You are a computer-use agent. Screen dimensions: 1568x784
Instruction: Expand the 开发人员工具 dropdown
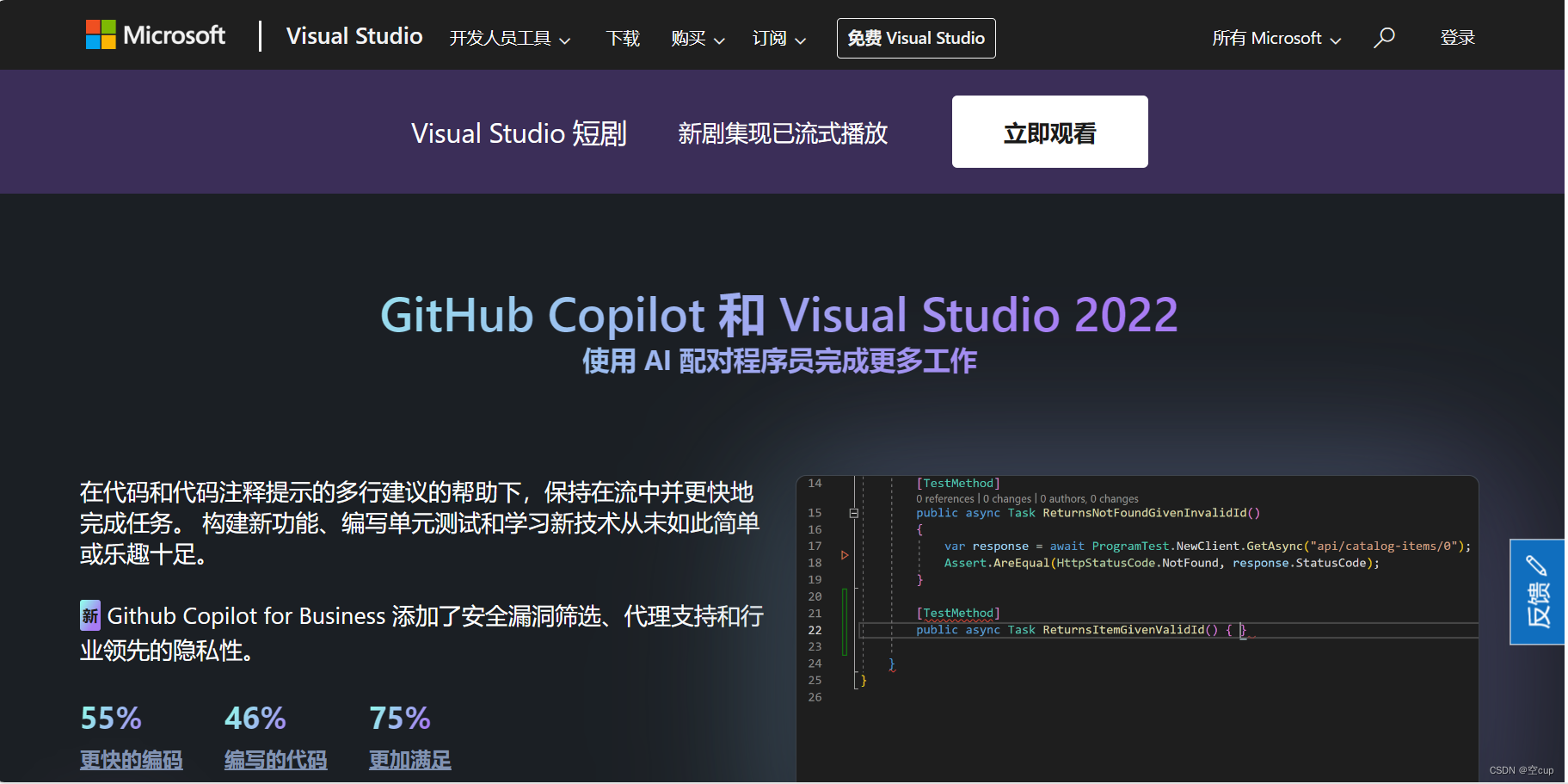pos(510,39)
